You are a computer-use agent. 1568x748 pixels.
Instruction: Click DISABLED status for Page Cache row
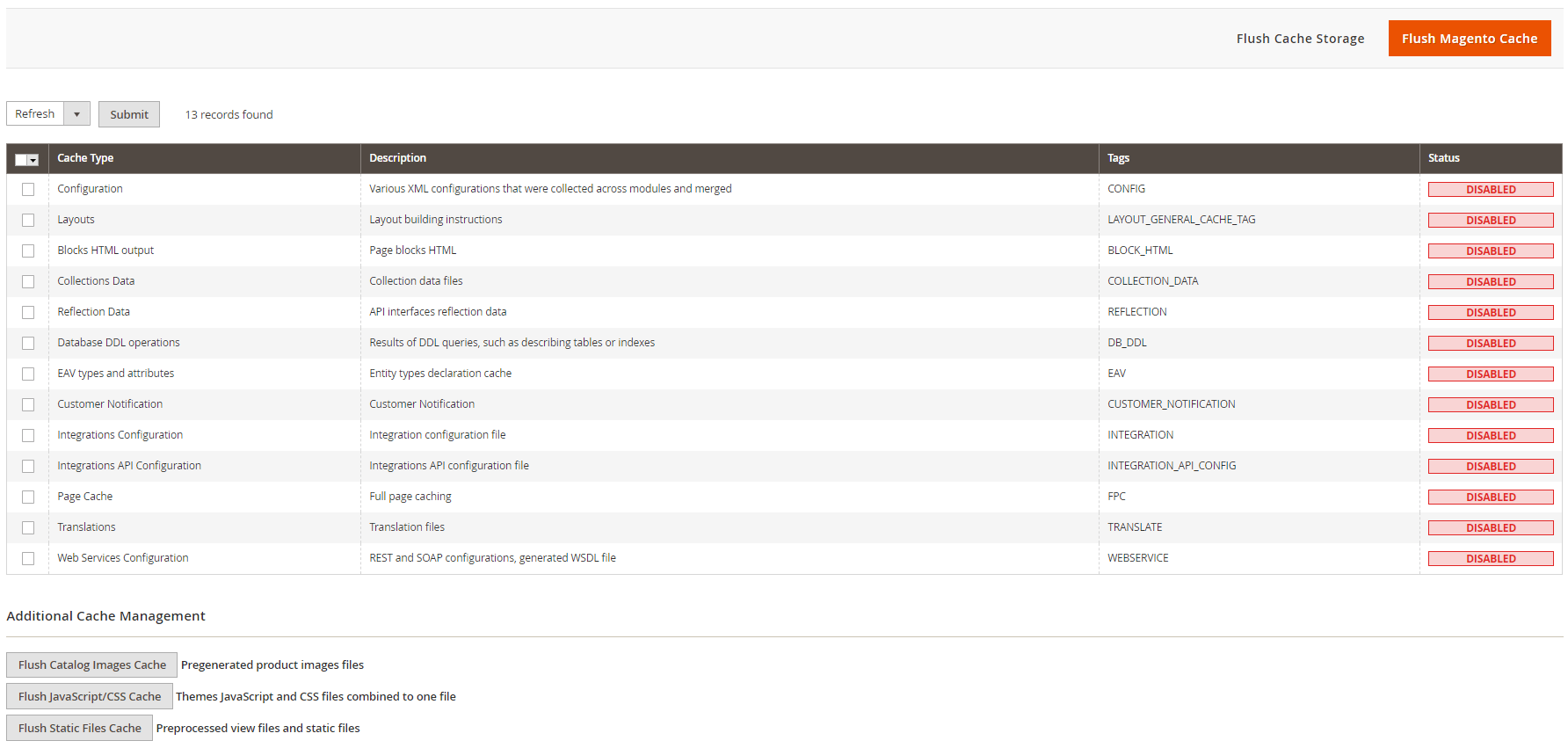[x=1491, y=497]
